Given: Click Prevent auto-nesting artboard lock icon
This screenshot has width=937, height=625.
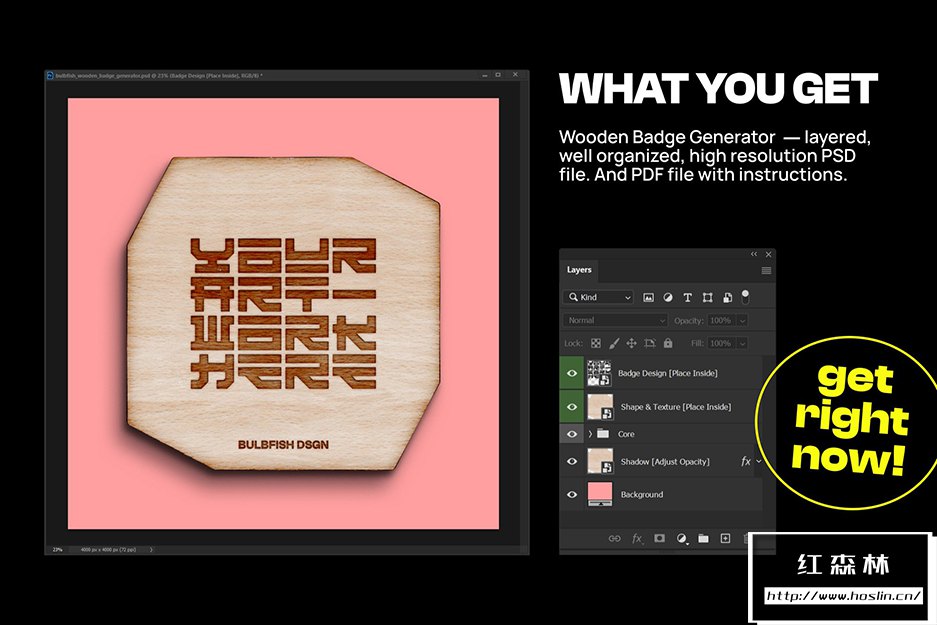Looking at the screenshot, I should [650, 344].
